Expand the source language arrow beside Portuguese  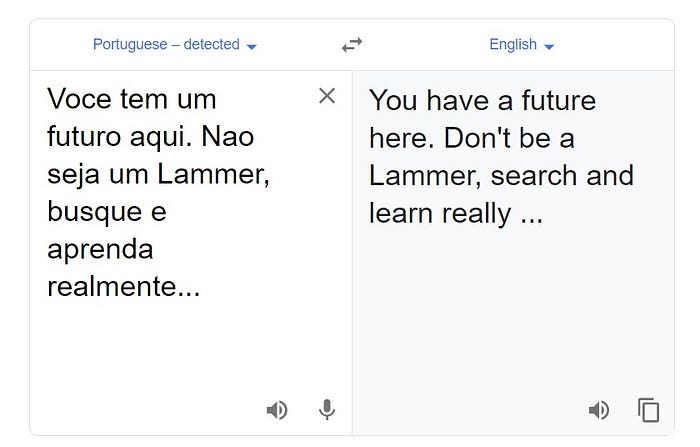pyautogui.click(x=252, y=46)
